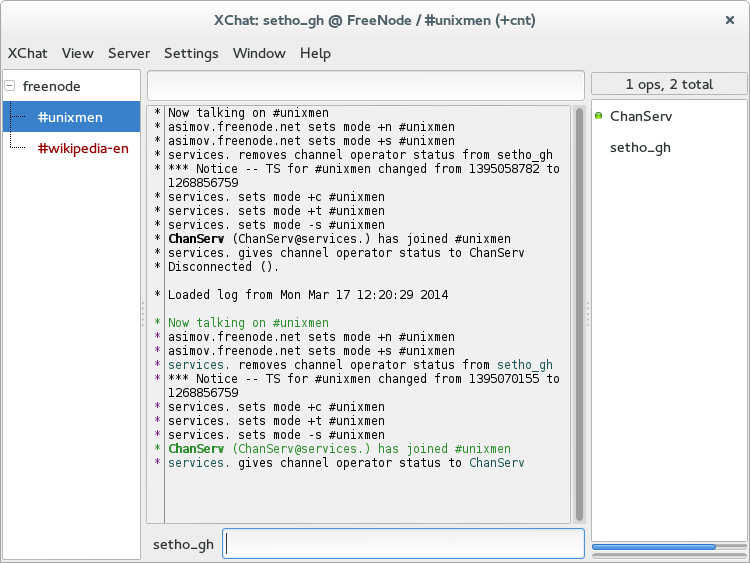Click the setho_gh nick button
Image resolution: width=750 pixels, height=563 pixels.
tap(183, 544)
